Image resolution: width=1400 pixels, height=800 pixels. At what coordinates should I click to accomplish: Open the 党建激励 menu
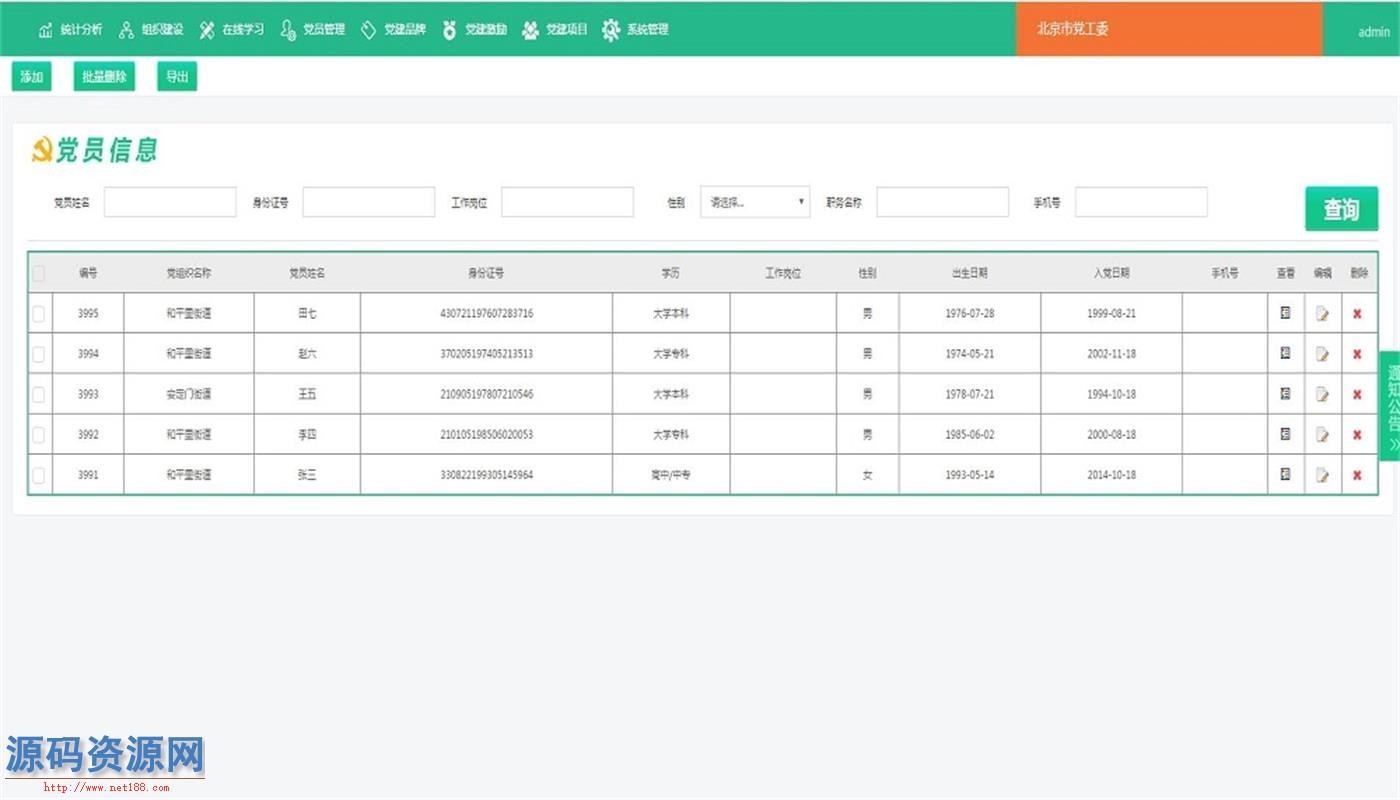click(475, 30)
